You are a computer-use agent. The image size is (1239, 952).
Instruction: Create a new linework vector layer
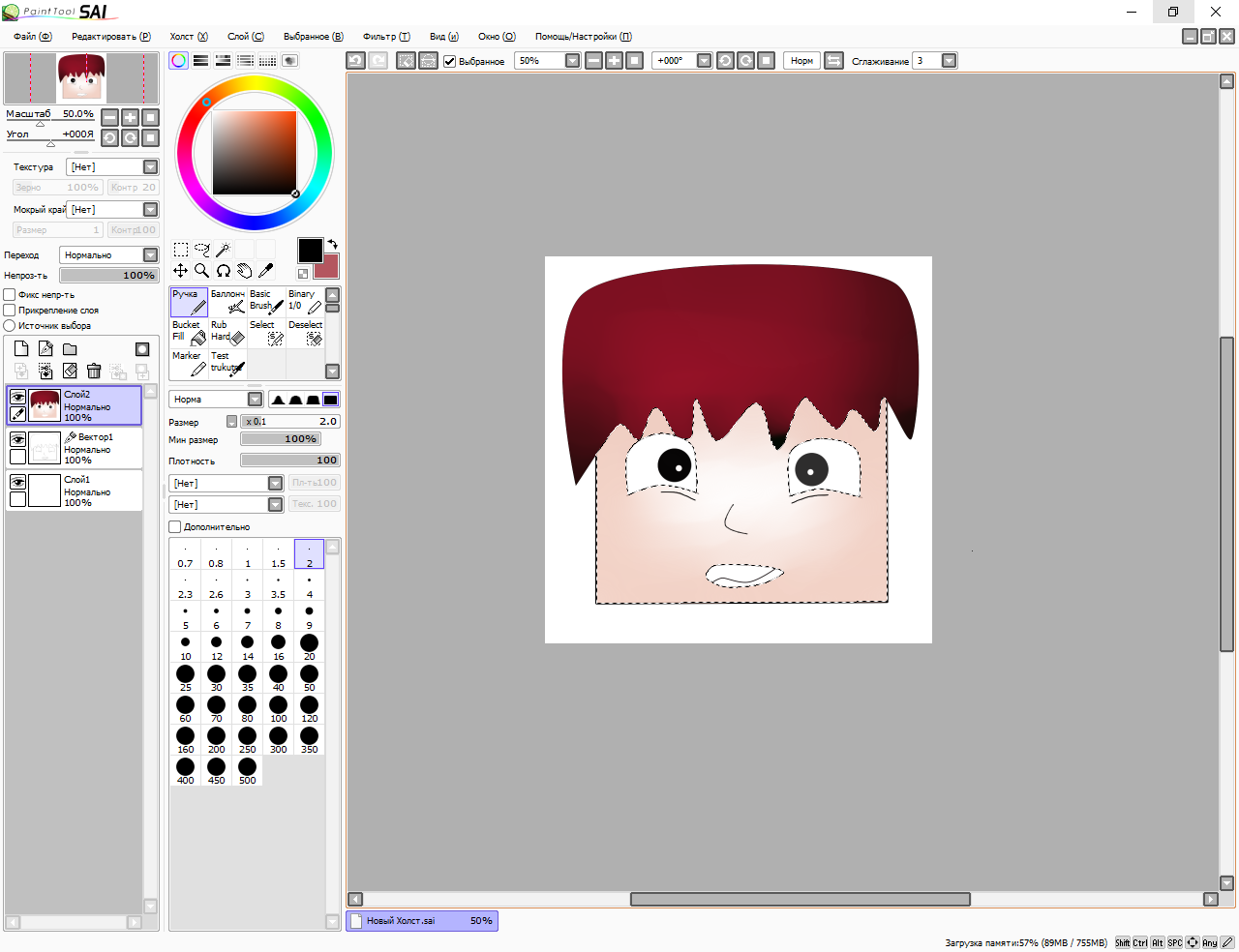45,349
